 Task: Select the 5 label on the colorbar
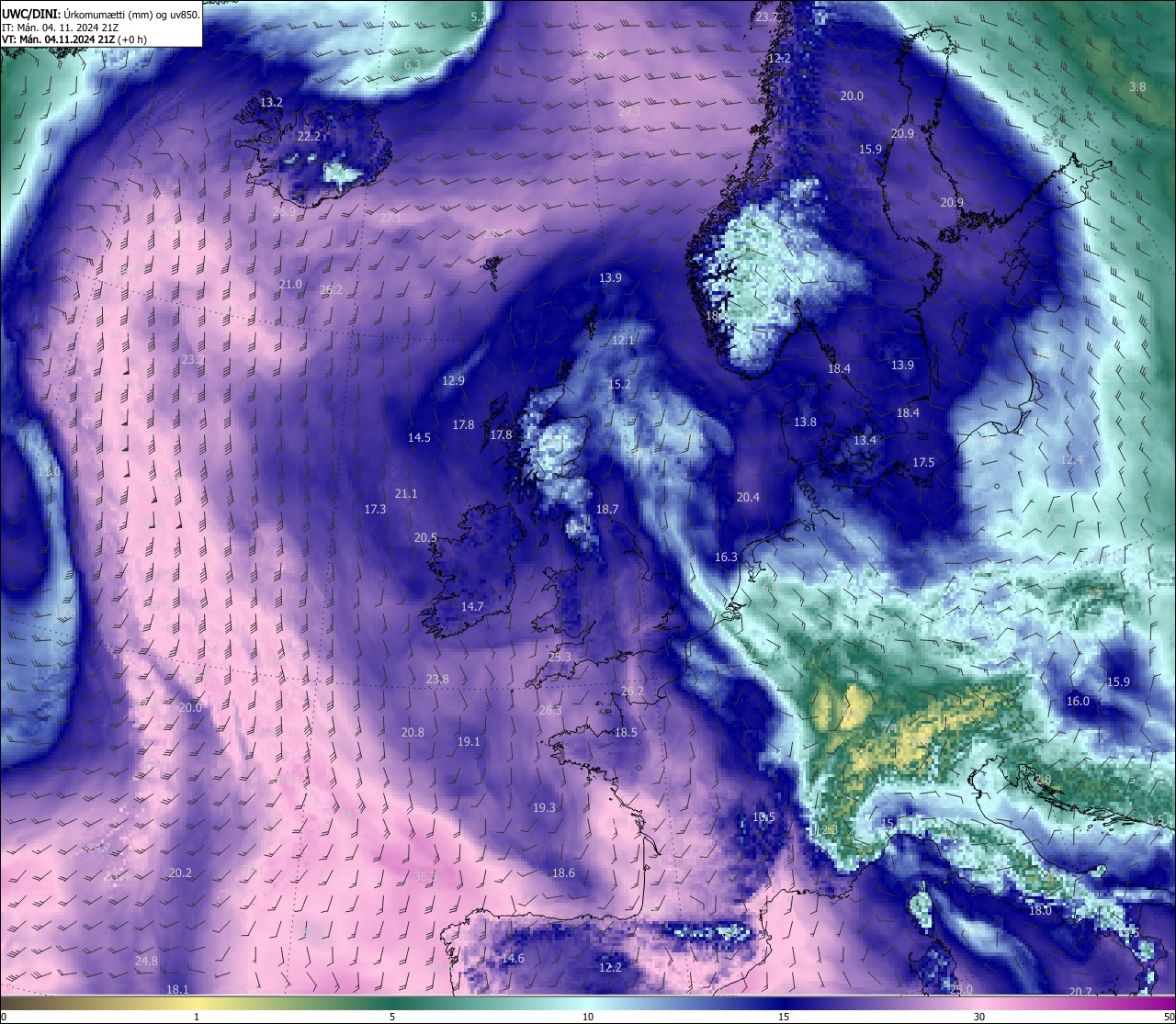pyautogui.click(x=392, y=1017)
